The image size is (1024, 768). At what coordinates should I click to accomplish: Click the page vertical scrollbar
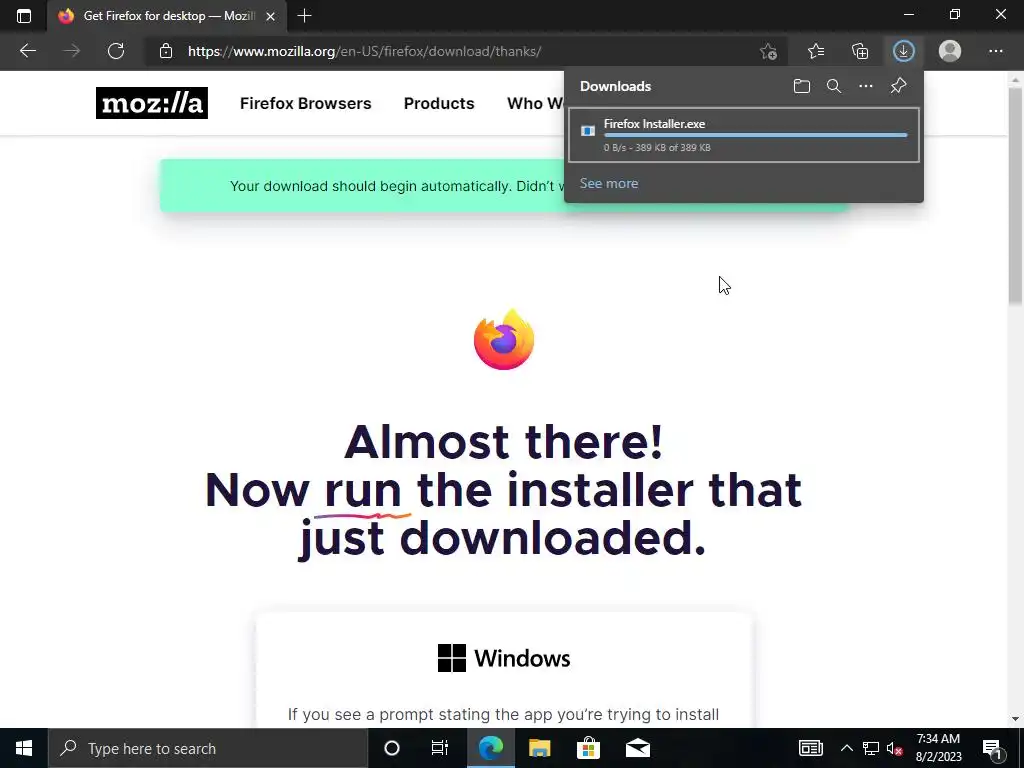(x=1015, y=196)
